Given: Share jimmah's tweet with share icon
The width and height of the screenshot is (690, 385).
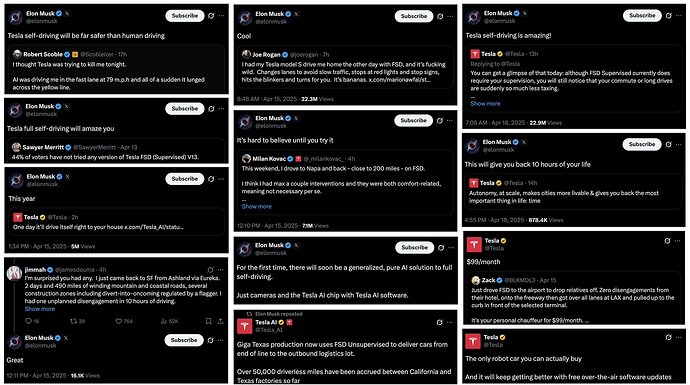Looking at the screenshot, I should (220, 321).
